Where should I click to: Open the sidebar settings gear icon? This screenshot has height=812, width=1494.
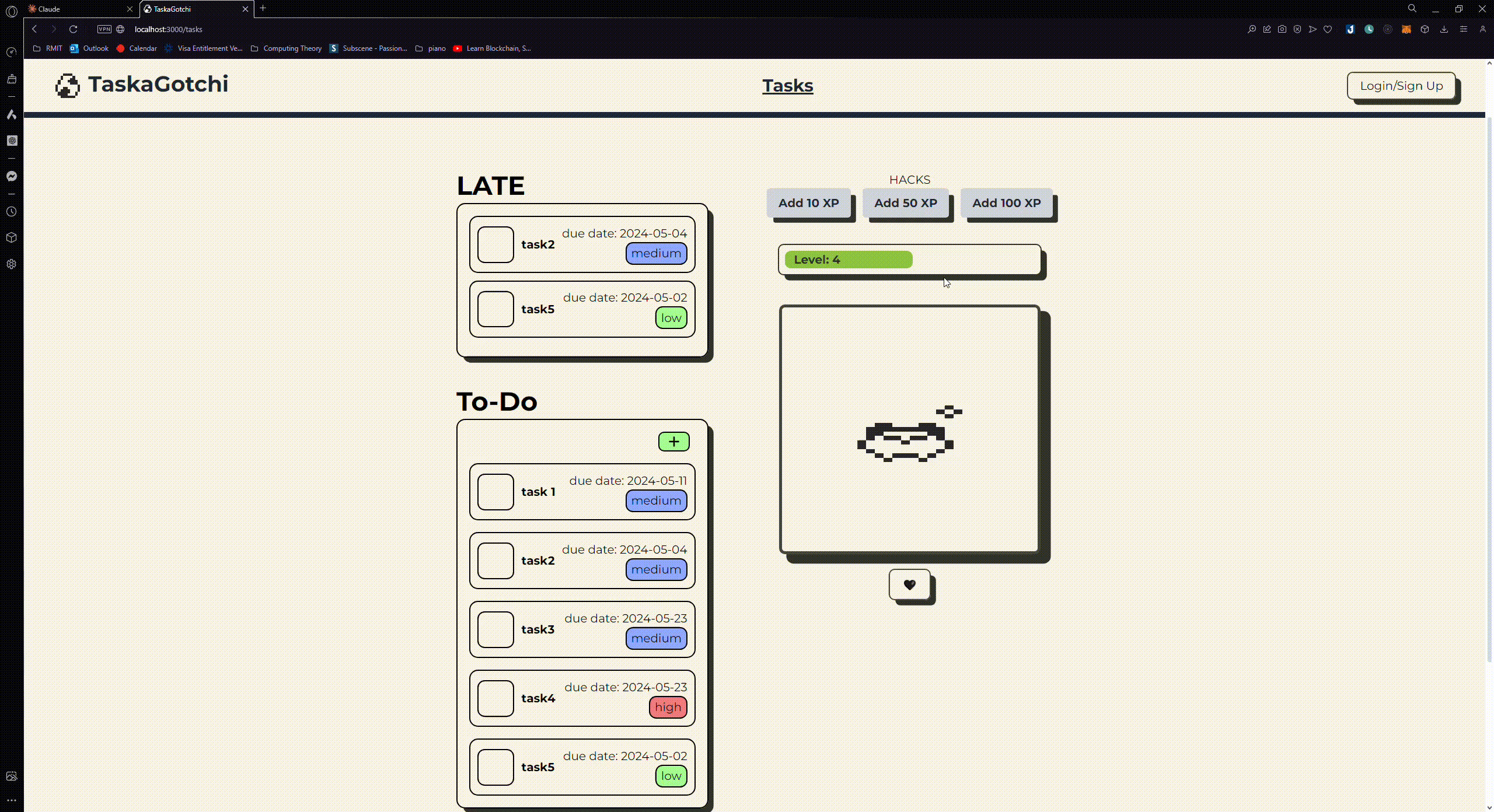[x=12, y=264]
